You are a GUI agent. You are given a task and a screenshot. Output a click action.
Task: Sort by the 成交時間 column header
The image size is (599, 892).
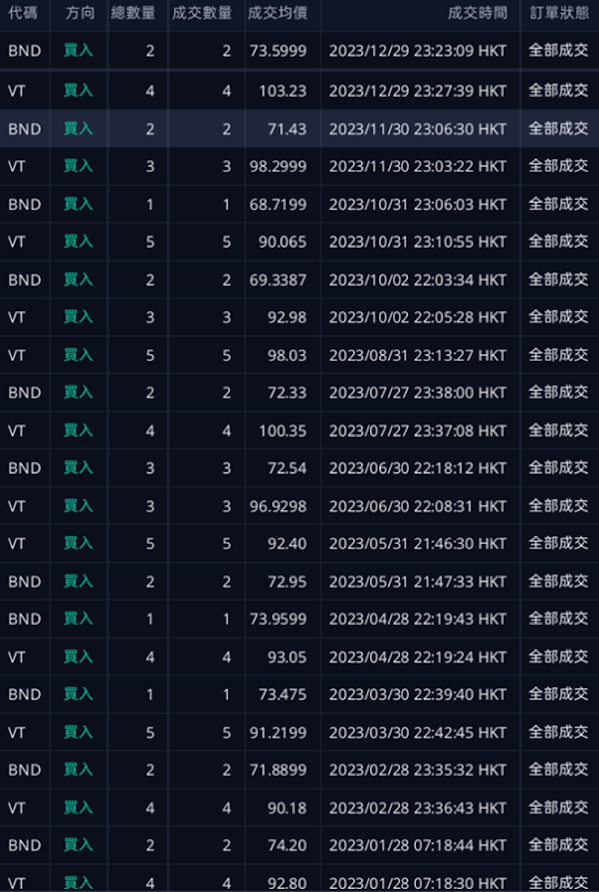pos(477,14)
